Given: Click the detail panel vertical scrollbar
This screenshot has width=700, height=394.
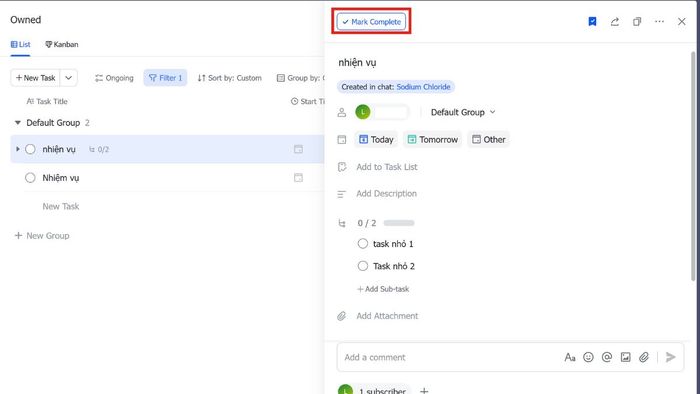Looking at the screenshot, I should 693,166.
